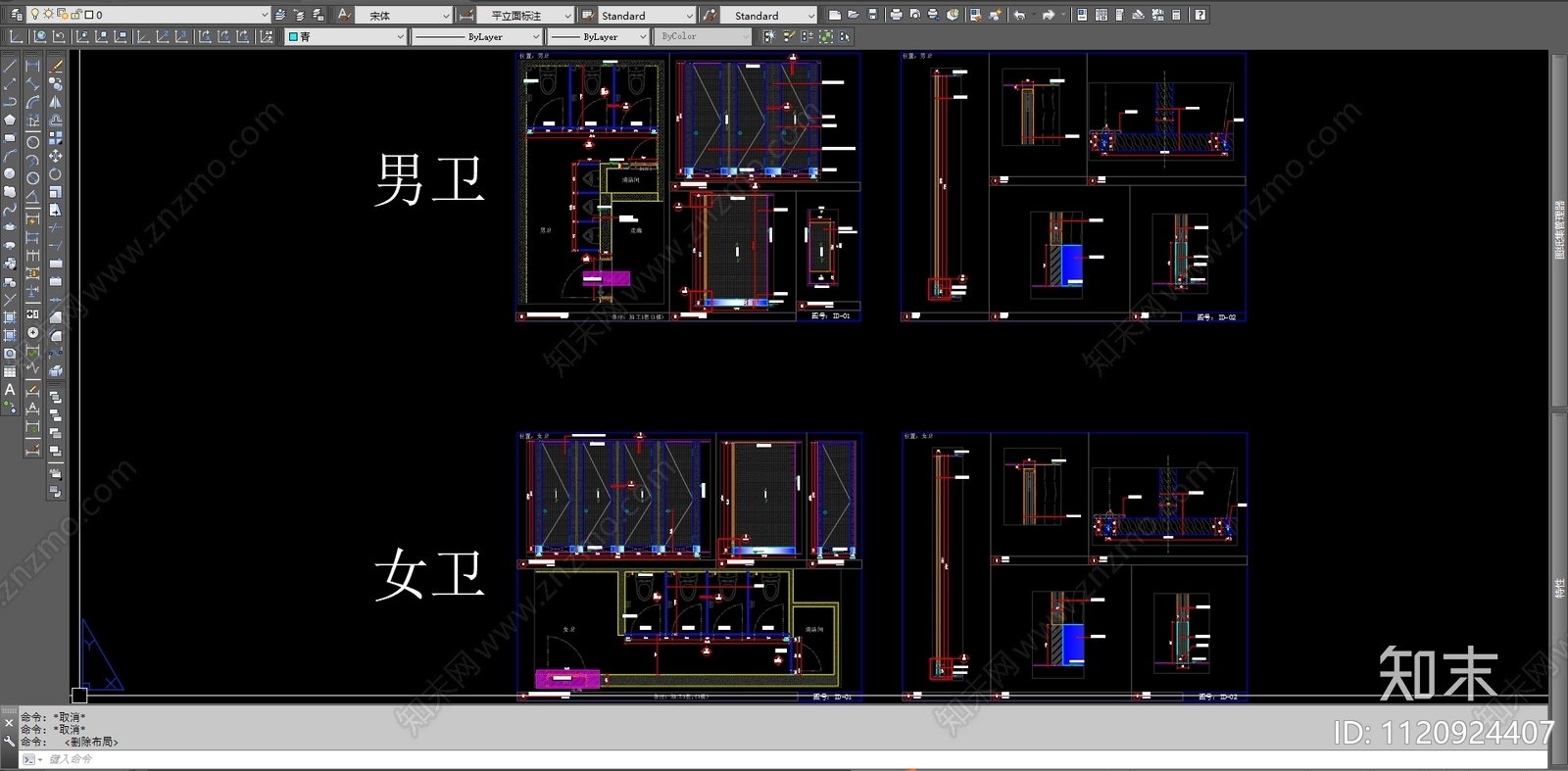The width and height of the screenshot is (1568, 771).
Task: Open the first ByLayer linetype dropdown
Action: (x=535, y=36)
